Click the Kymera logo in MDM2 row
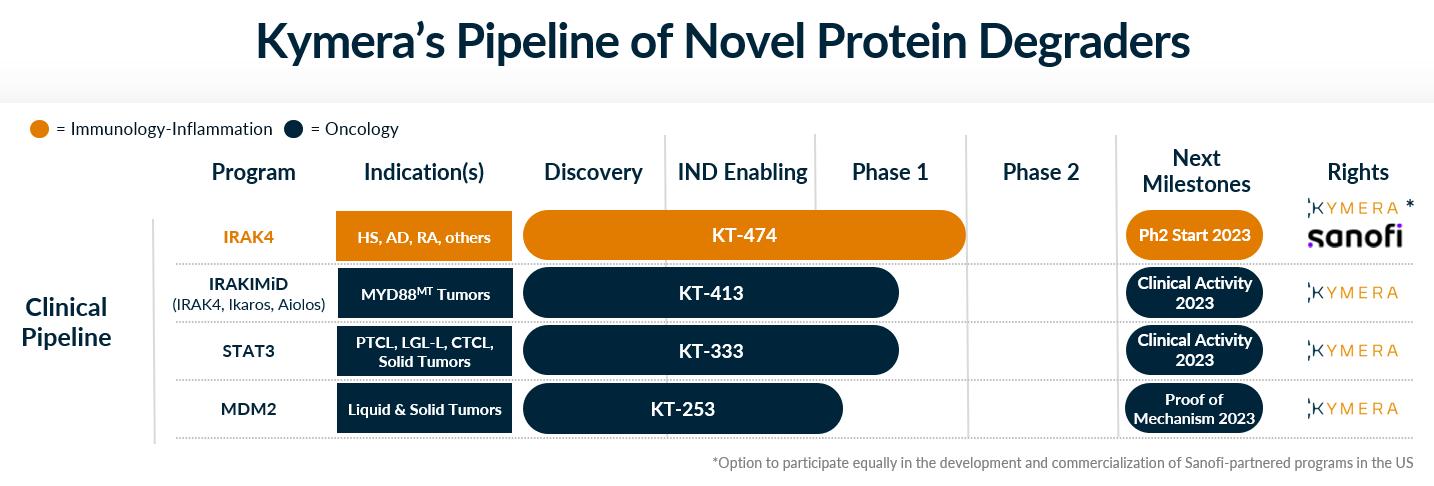This screenshot has height=486, width=1434. point(1353,408)
